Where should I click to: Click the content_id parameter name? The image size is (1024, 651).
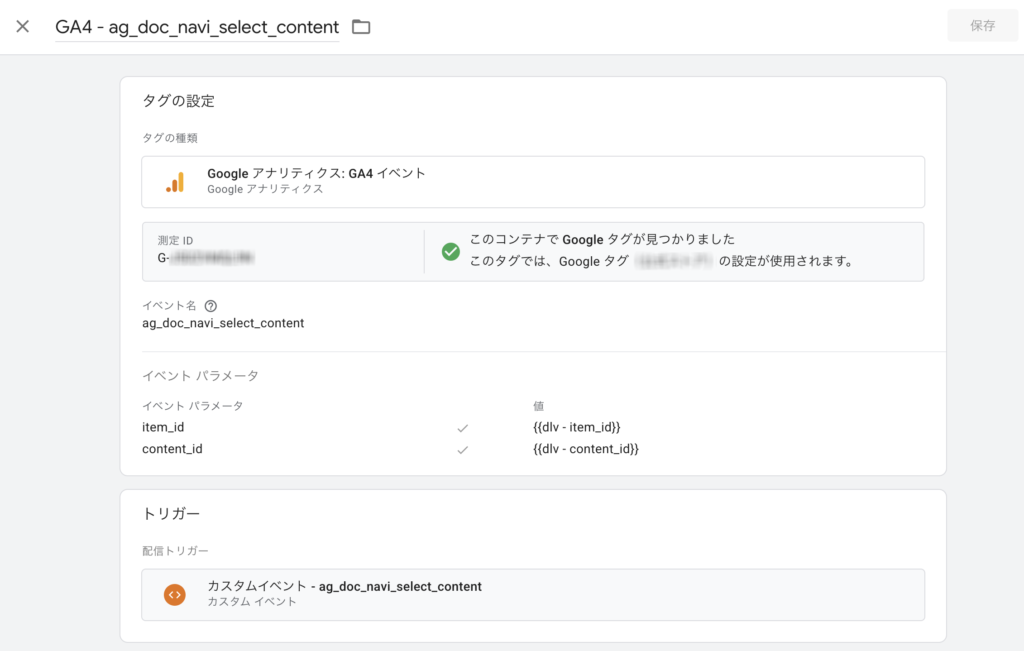tap(172, 449)
